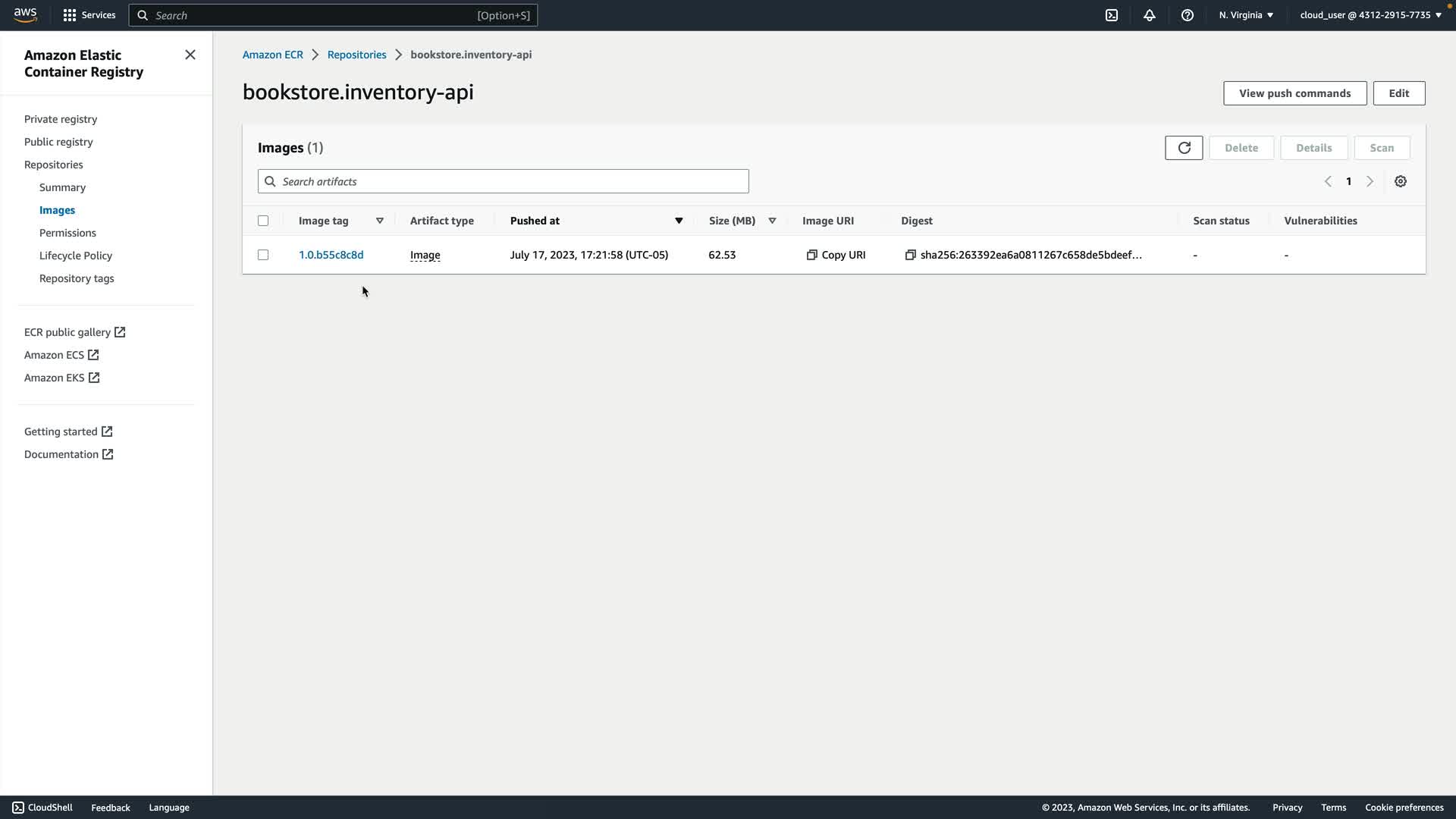Open the 1.0.b55c8c8d image tag link

click(x=331, y=255)
